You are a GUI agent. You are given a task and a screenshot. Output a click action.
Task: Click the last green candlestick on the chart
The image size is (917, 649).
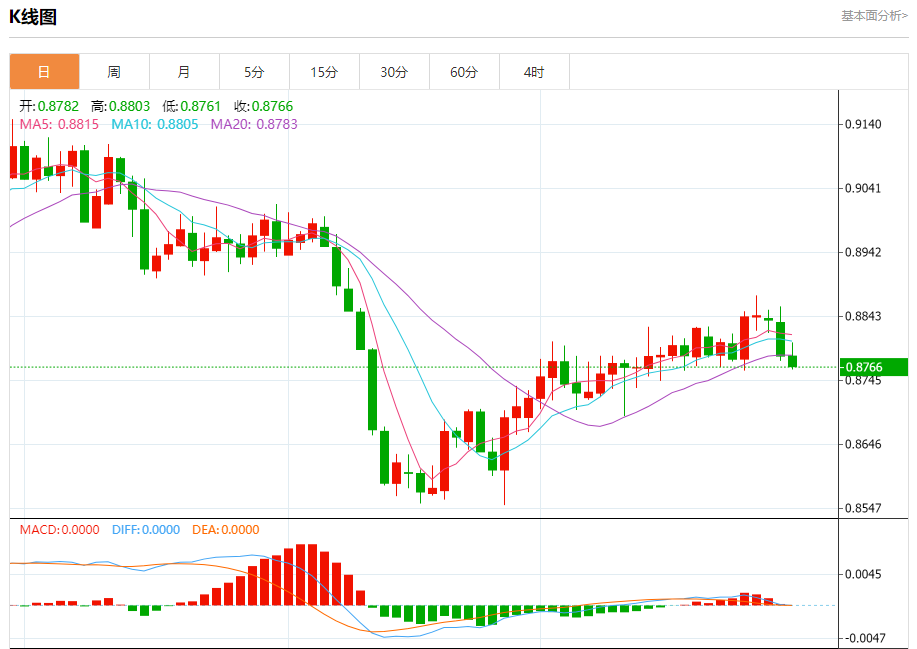[x=792, y=361]
